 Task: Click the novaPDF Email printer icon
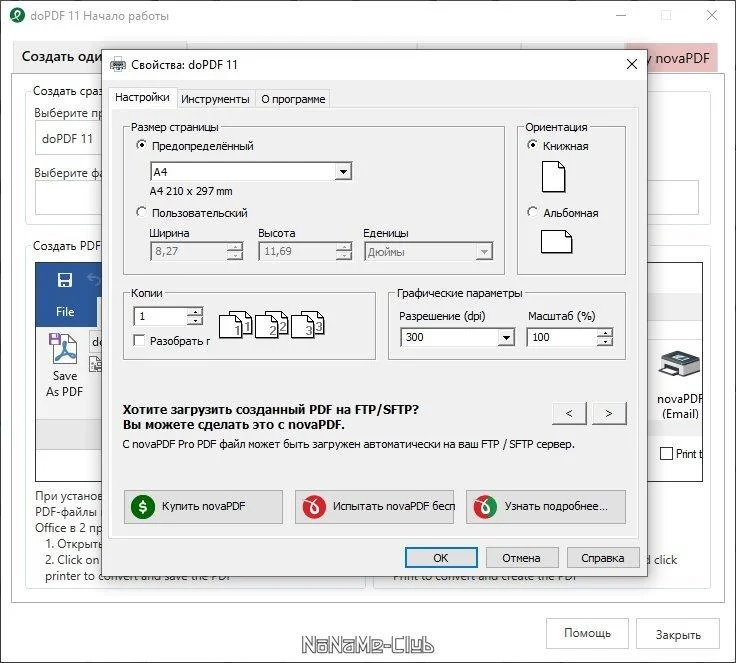click(x=679, y=365)
